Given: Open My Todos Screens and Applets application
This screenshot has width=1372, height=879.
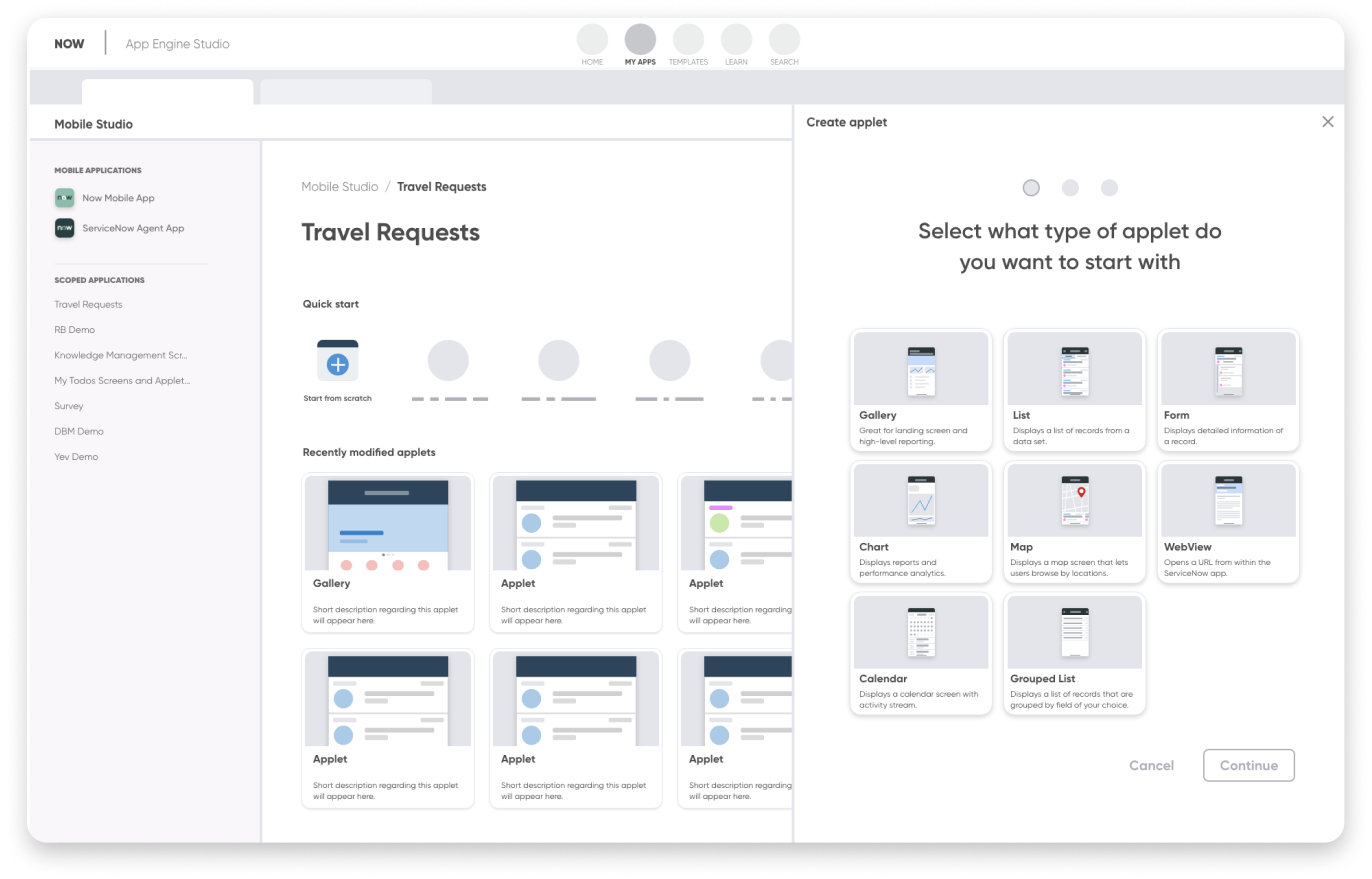Looking at the screenshot, I should [122, 381].
